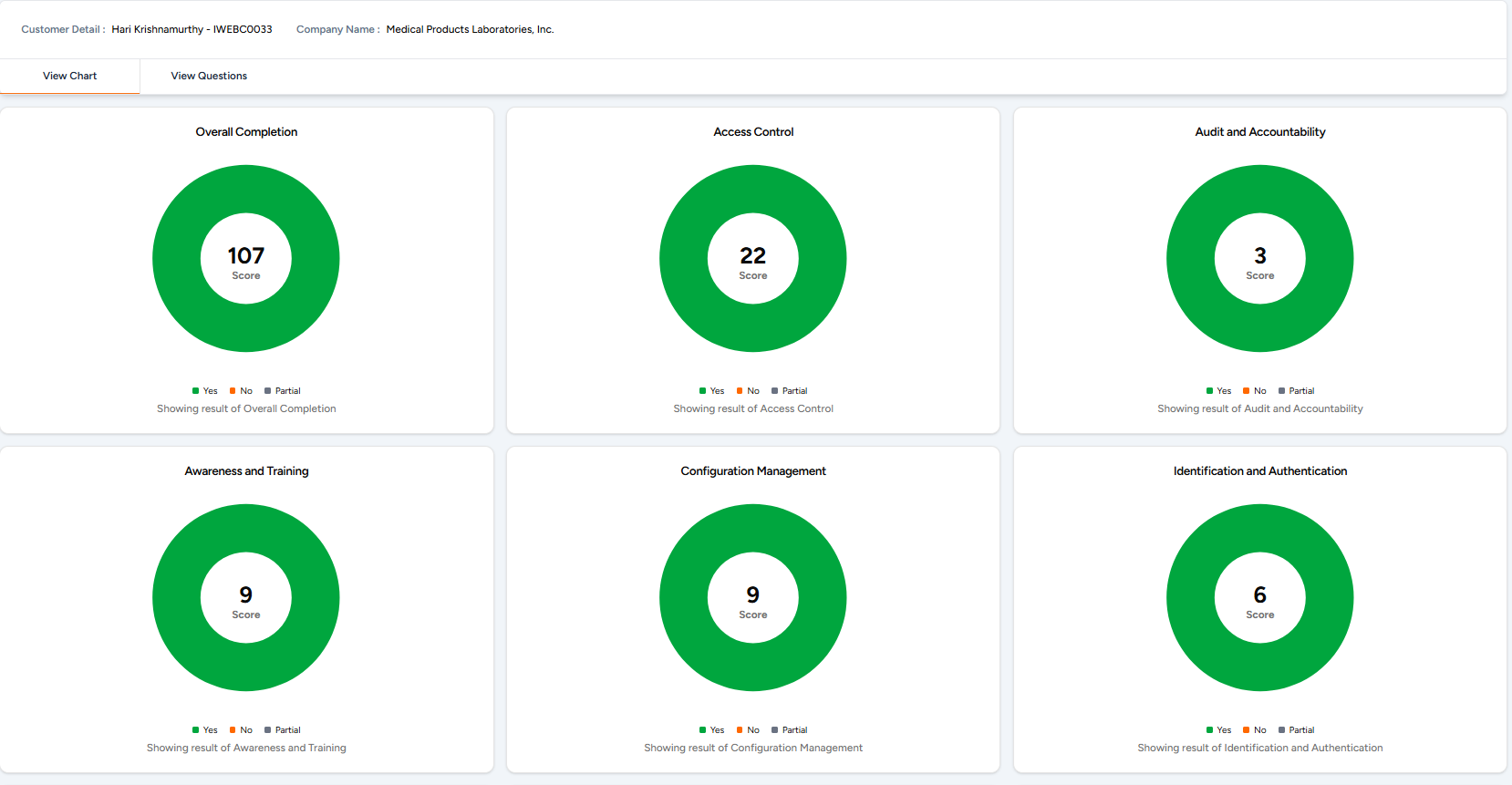Toggle Yes legend in Access Control chart
The image size is (1512, 785).
pos(712,391)
